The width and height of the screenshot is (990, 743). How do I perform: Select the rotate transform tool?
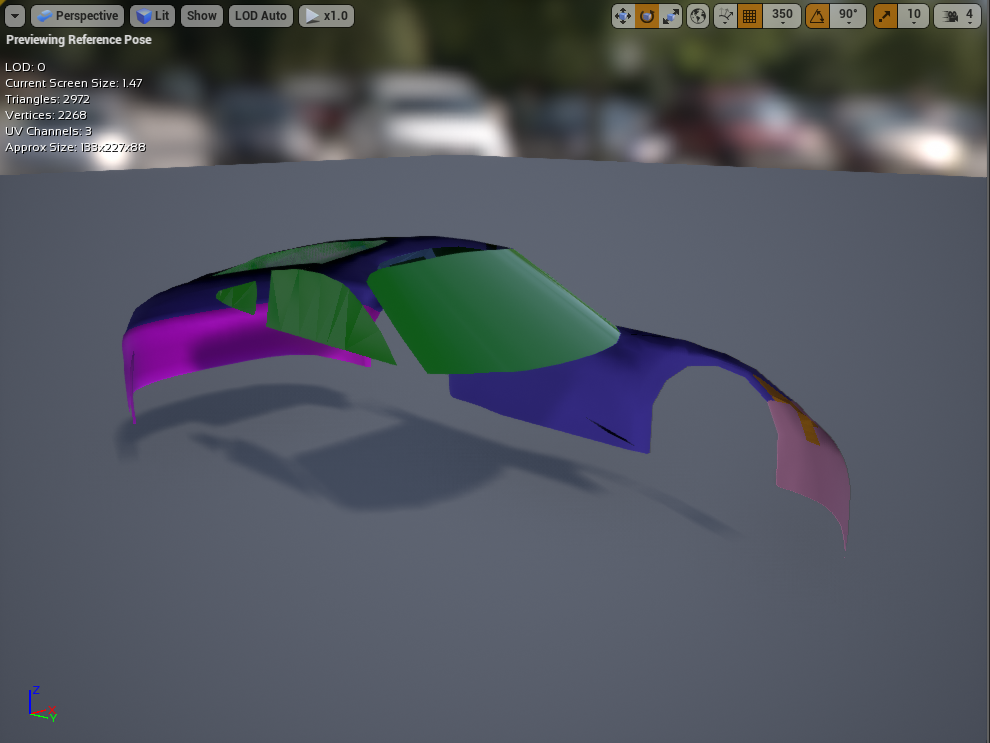(647, 16)
